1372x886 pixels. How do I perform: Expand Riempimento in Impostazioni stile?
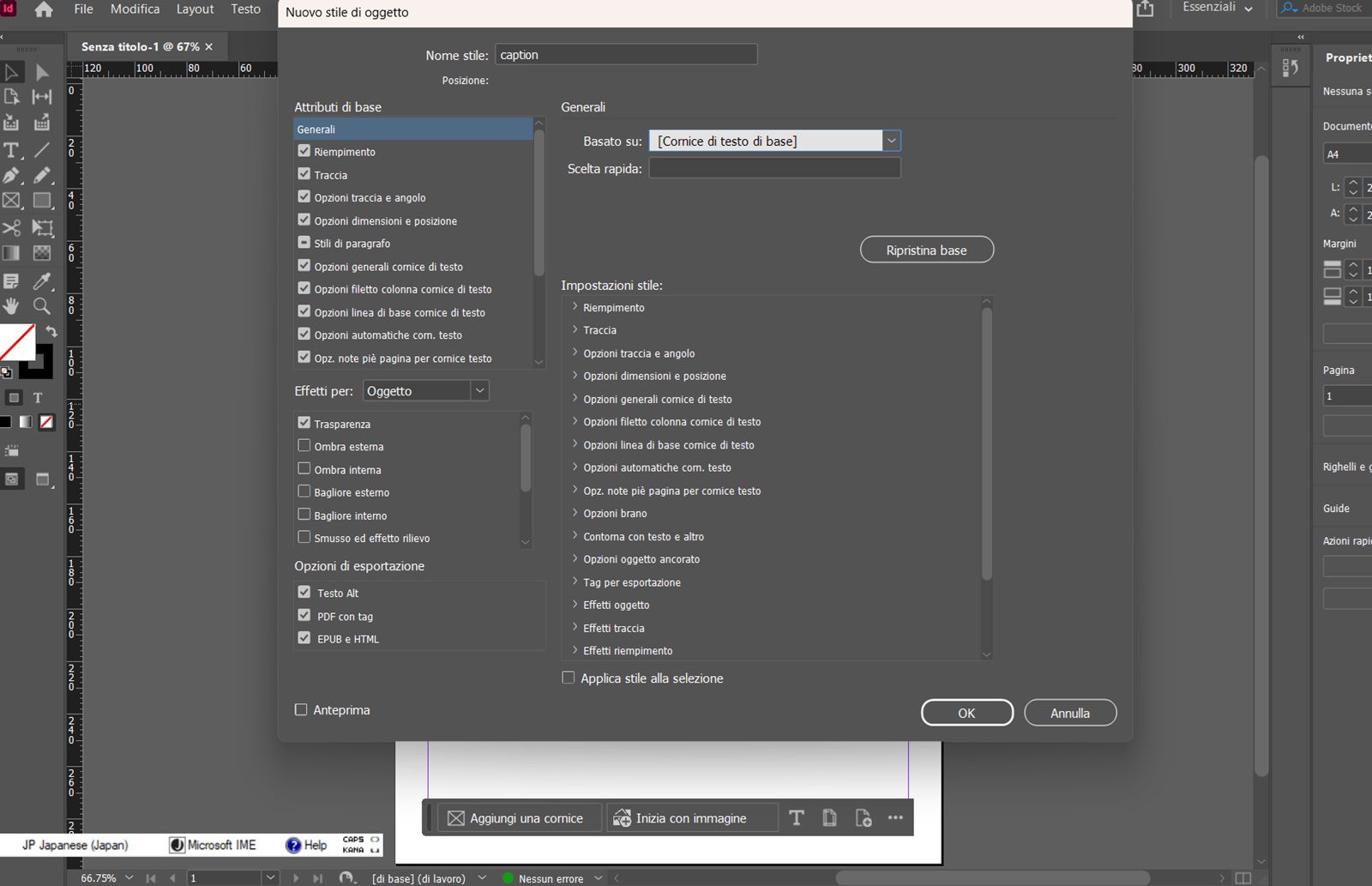pyautogui.click(x=575, y=306)
